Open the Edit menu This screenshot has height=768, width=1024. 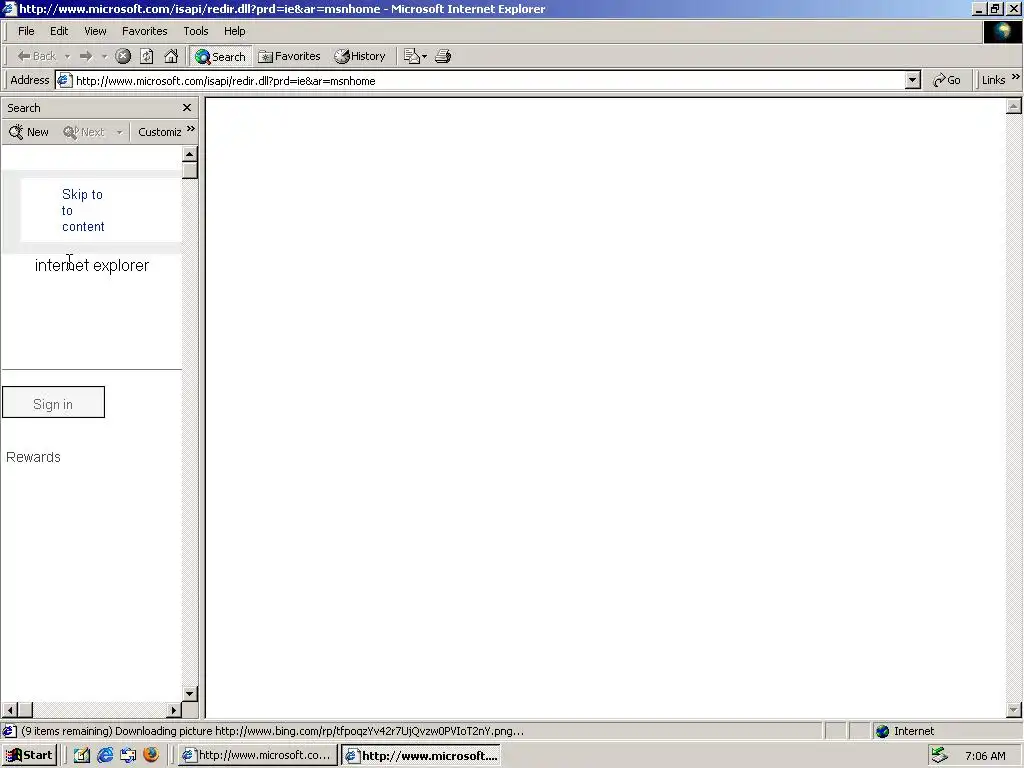tap(59, 31)
